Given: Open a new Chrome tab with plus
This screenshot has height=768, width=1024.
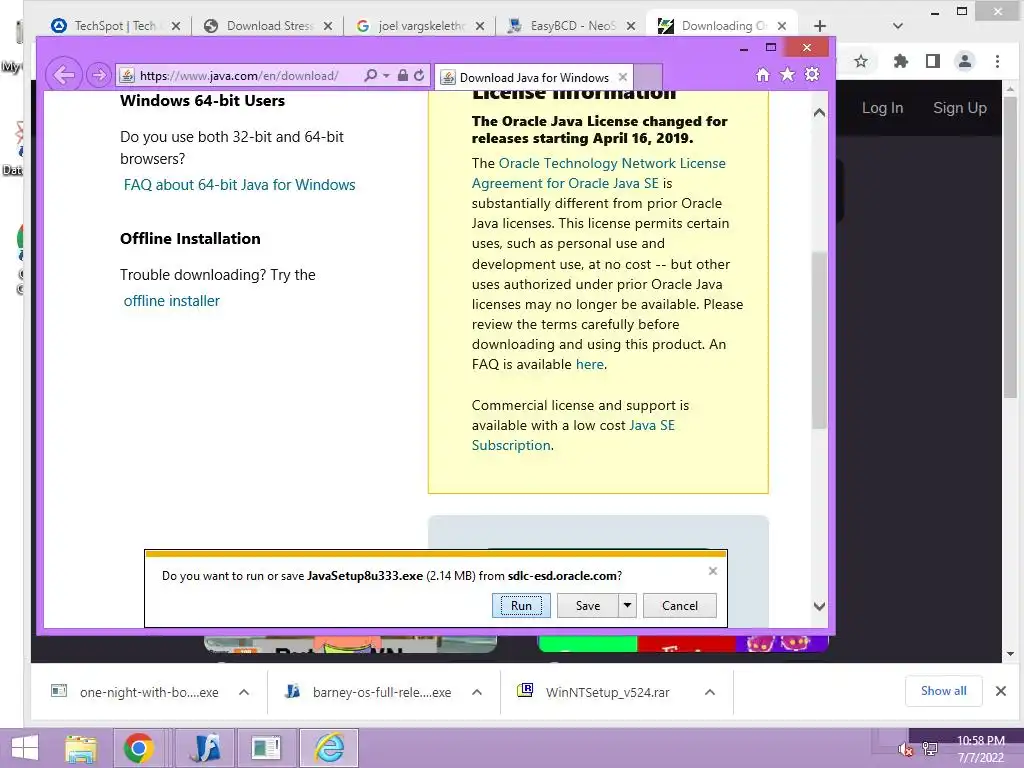Looking at the screenshot, I should tap(820, 26).
